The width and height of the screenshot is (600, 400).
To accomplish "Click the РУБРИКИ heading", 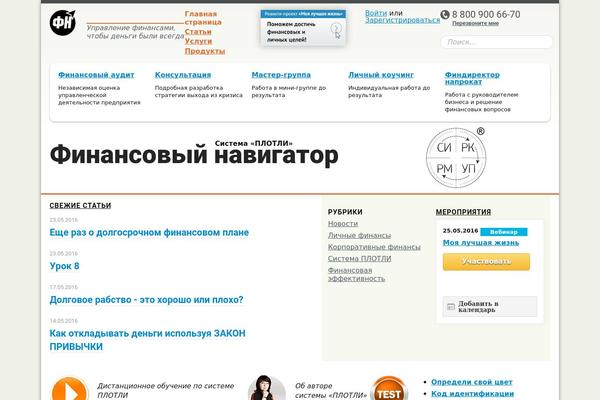I will tap(345, 212).
